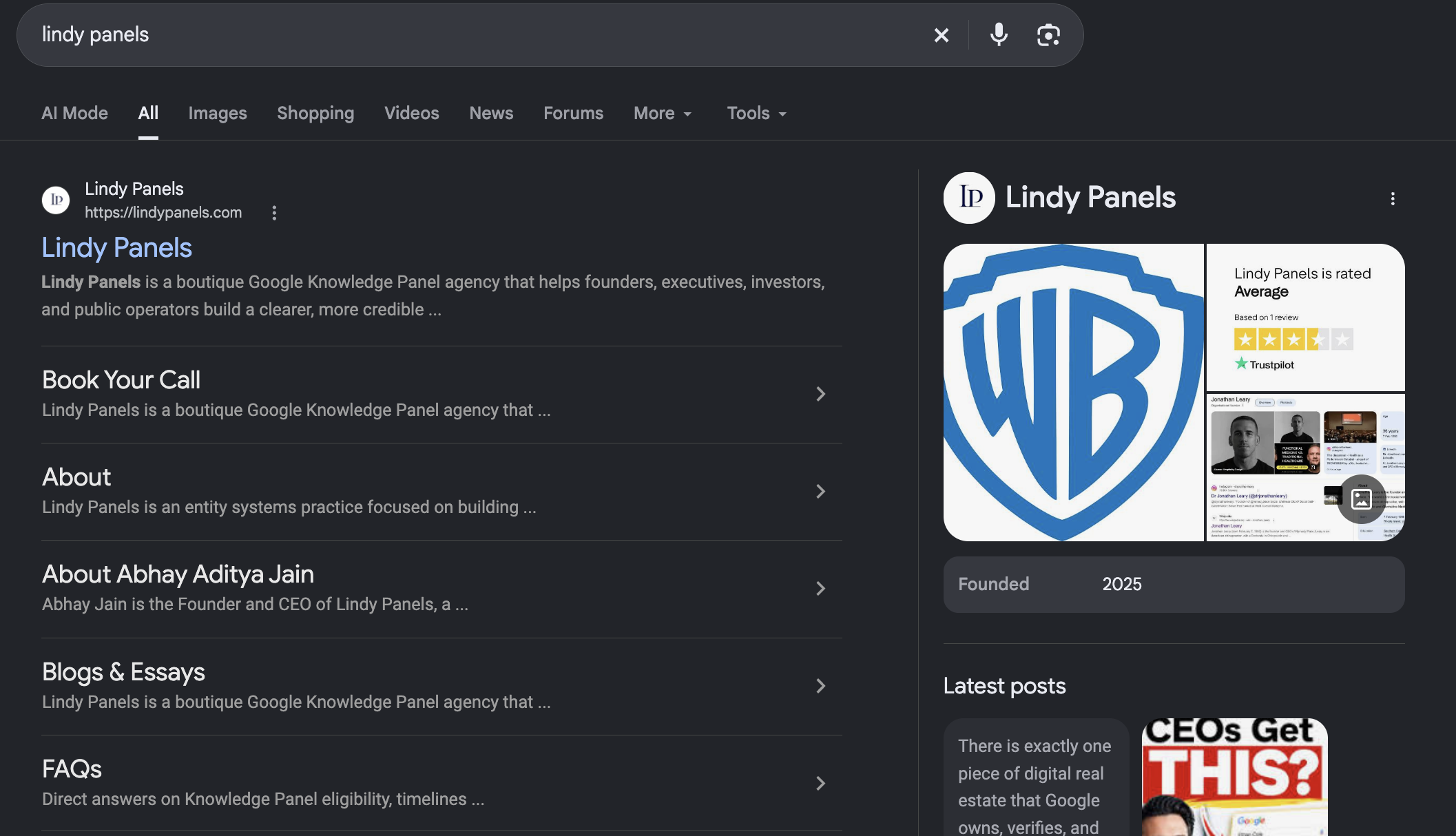The height and width of the screenshot is (836, 1456).
Task: Click the more images gallery icon
Action: (x=1362, y=499)
